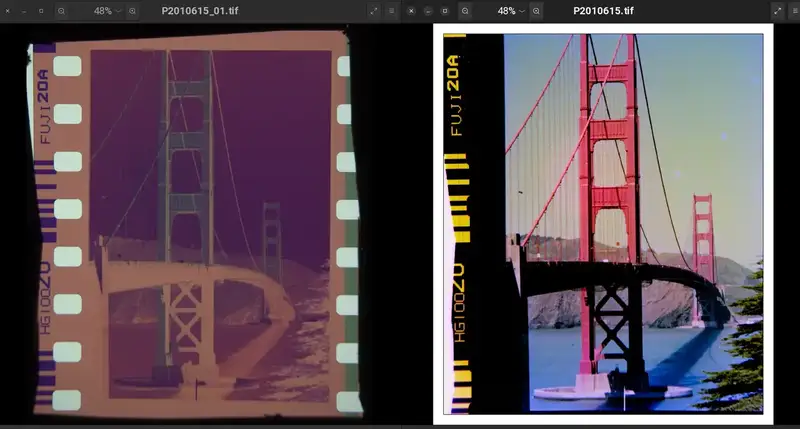
Task: Minimize the P2010615.tif window
Action: coord(428,11)
